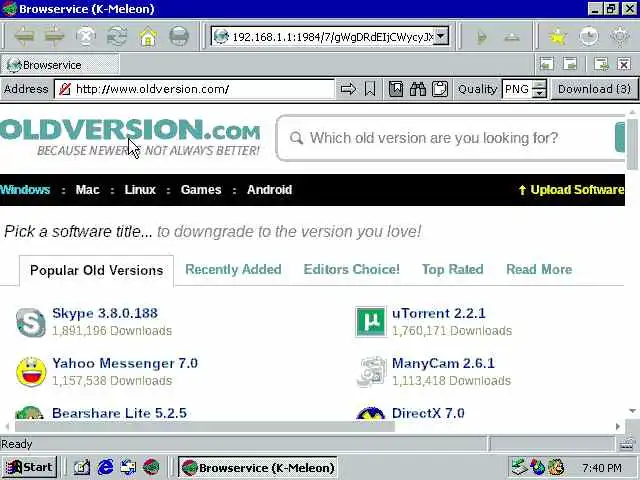Select the Browservice tab
The height and width of the screenshot is (480, 640).
tap(60, 65)
